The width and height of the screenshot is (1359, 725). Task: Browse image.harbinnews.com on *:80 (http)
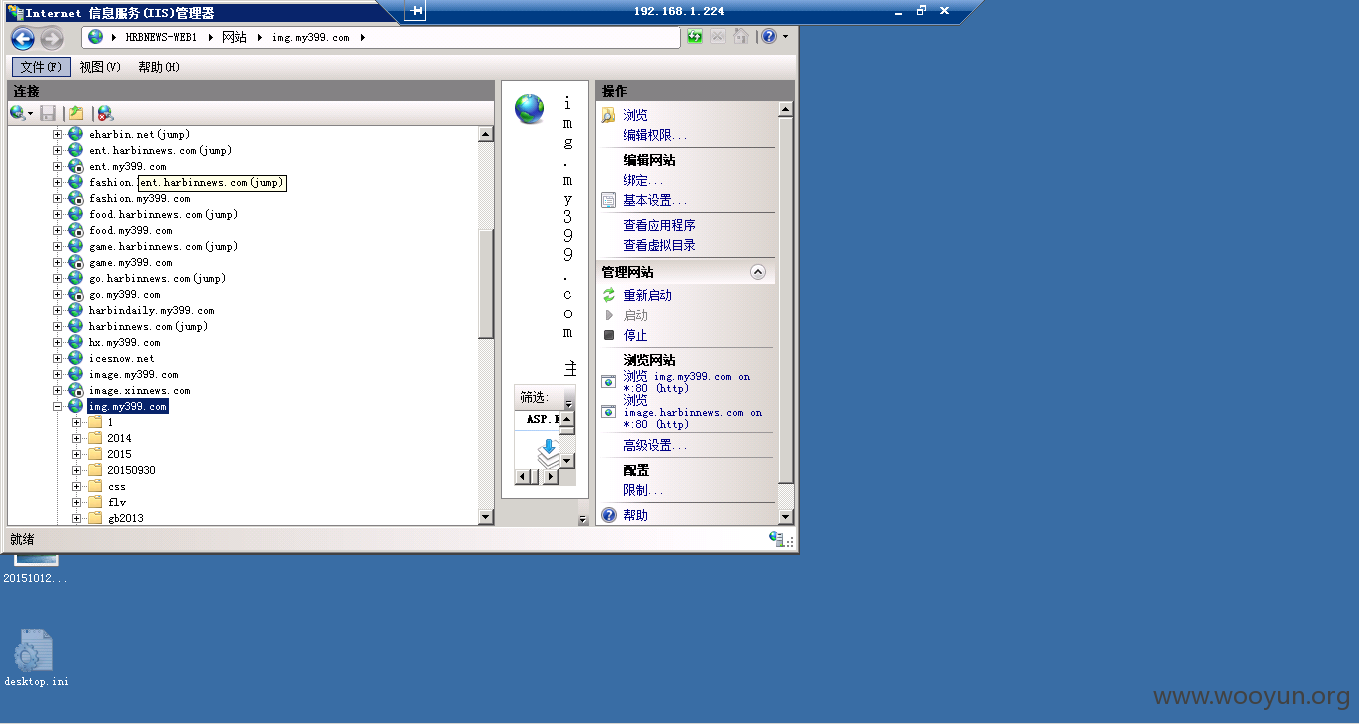(692, 412)
